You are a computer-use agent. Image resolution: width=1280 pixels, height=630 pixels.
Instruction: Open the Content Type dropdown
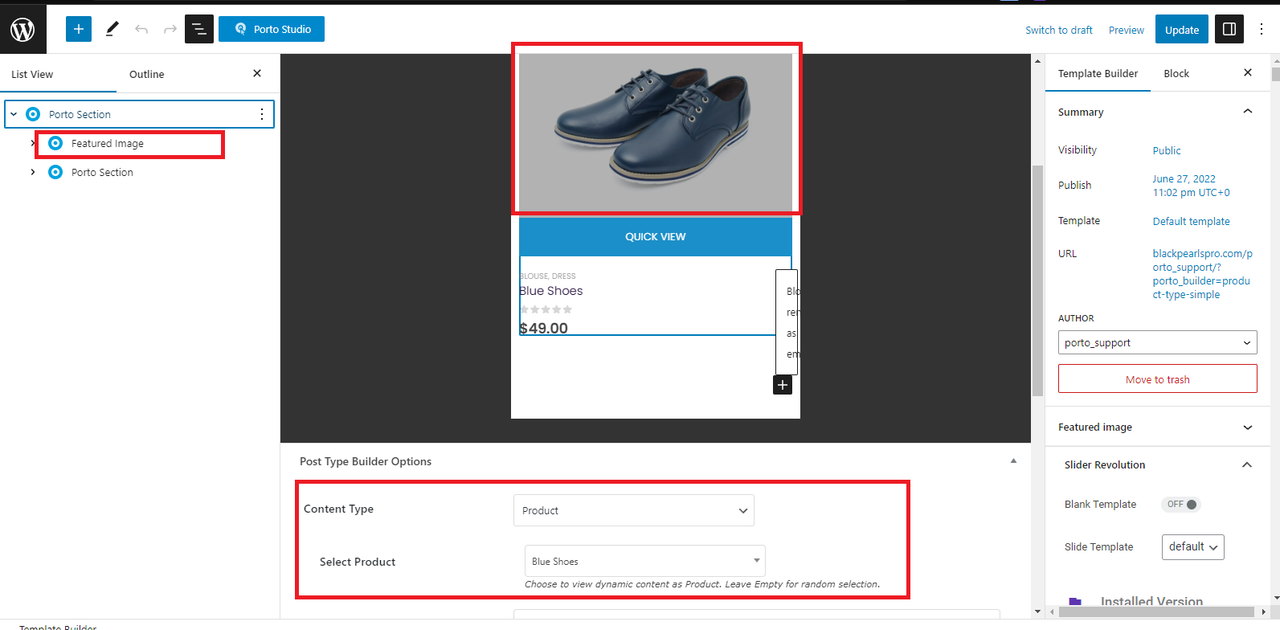point(634,510)
